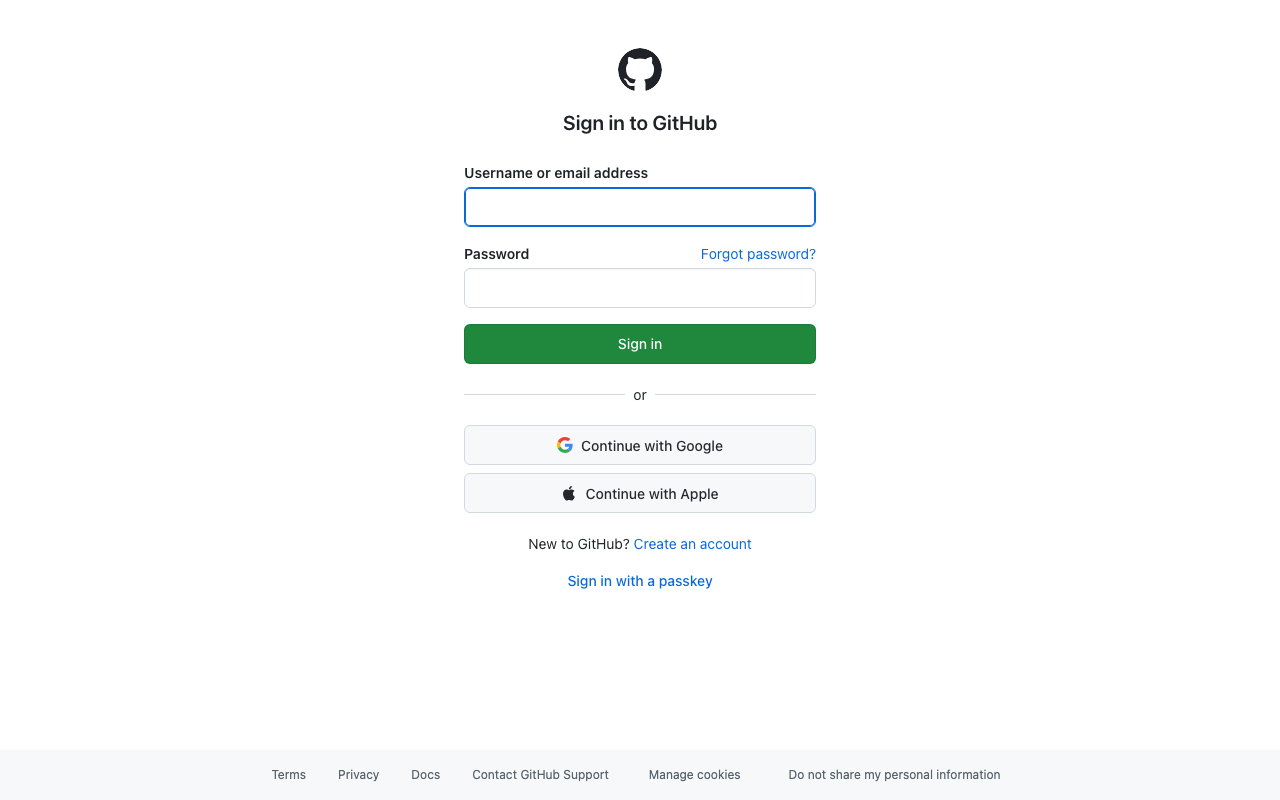Click the Apple logo icon
Screen dimensions: 1280x800
coord(568,492)
